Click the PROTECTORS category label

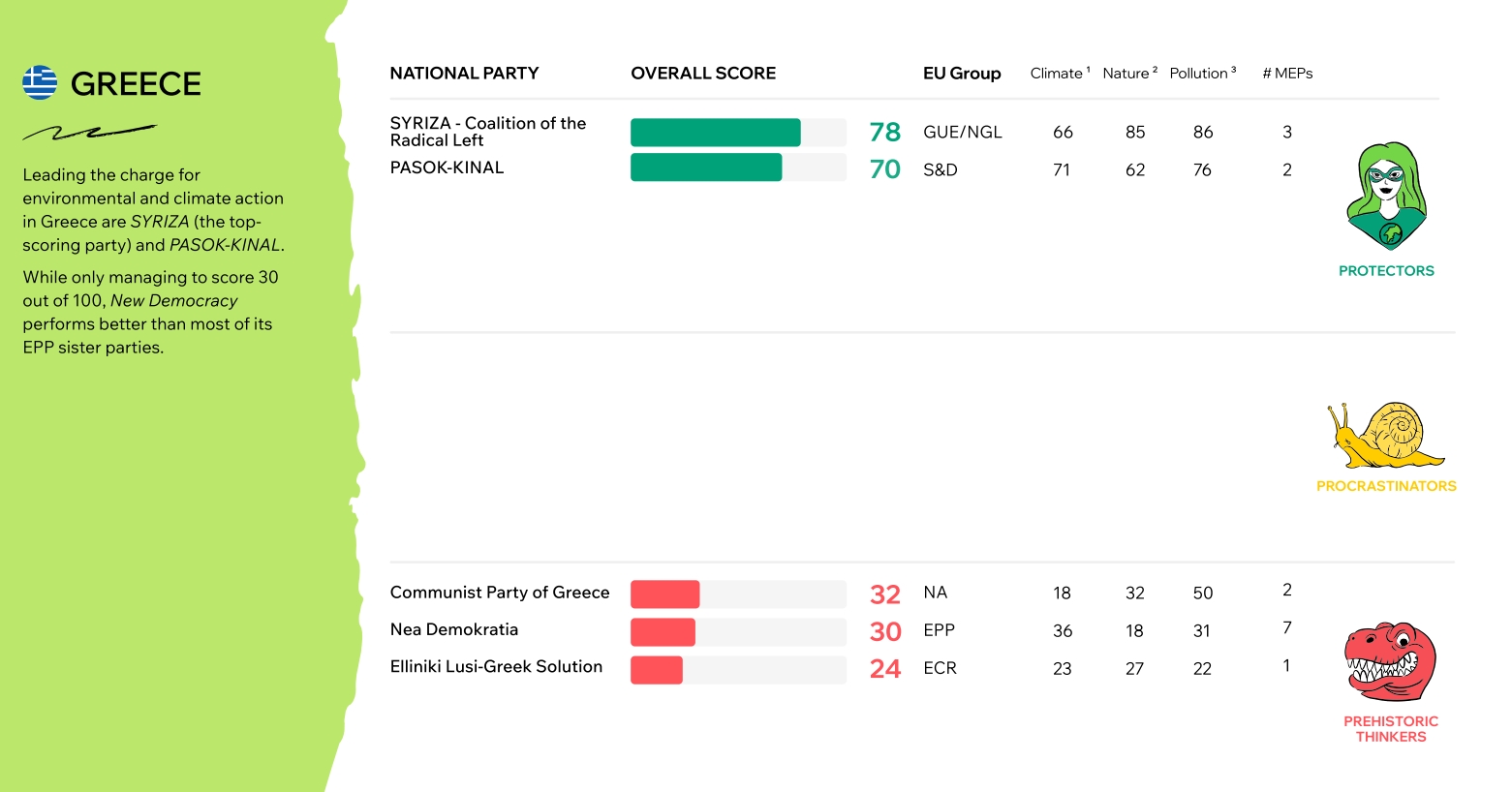click(x=1386, y=271)
